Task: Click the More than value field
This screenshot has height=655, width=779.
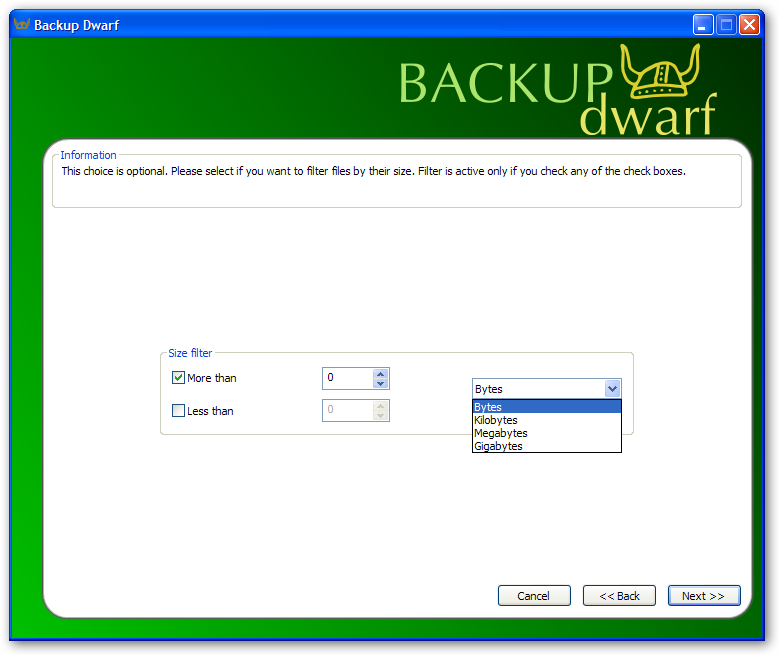Action: coord(347,378)
